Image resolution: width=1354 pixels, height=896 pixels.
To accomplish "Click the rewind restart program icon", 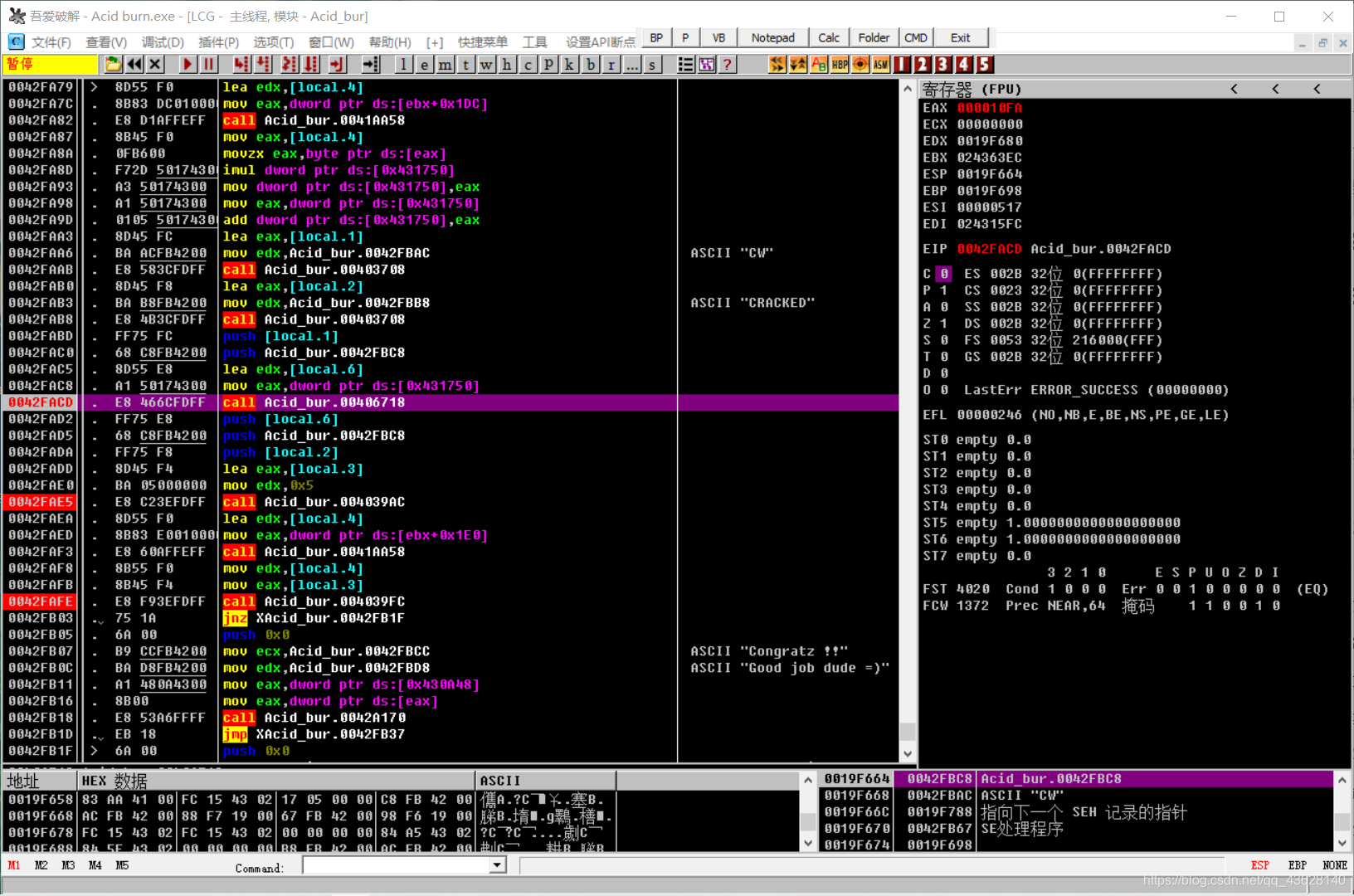I will [x=134, y=64].
